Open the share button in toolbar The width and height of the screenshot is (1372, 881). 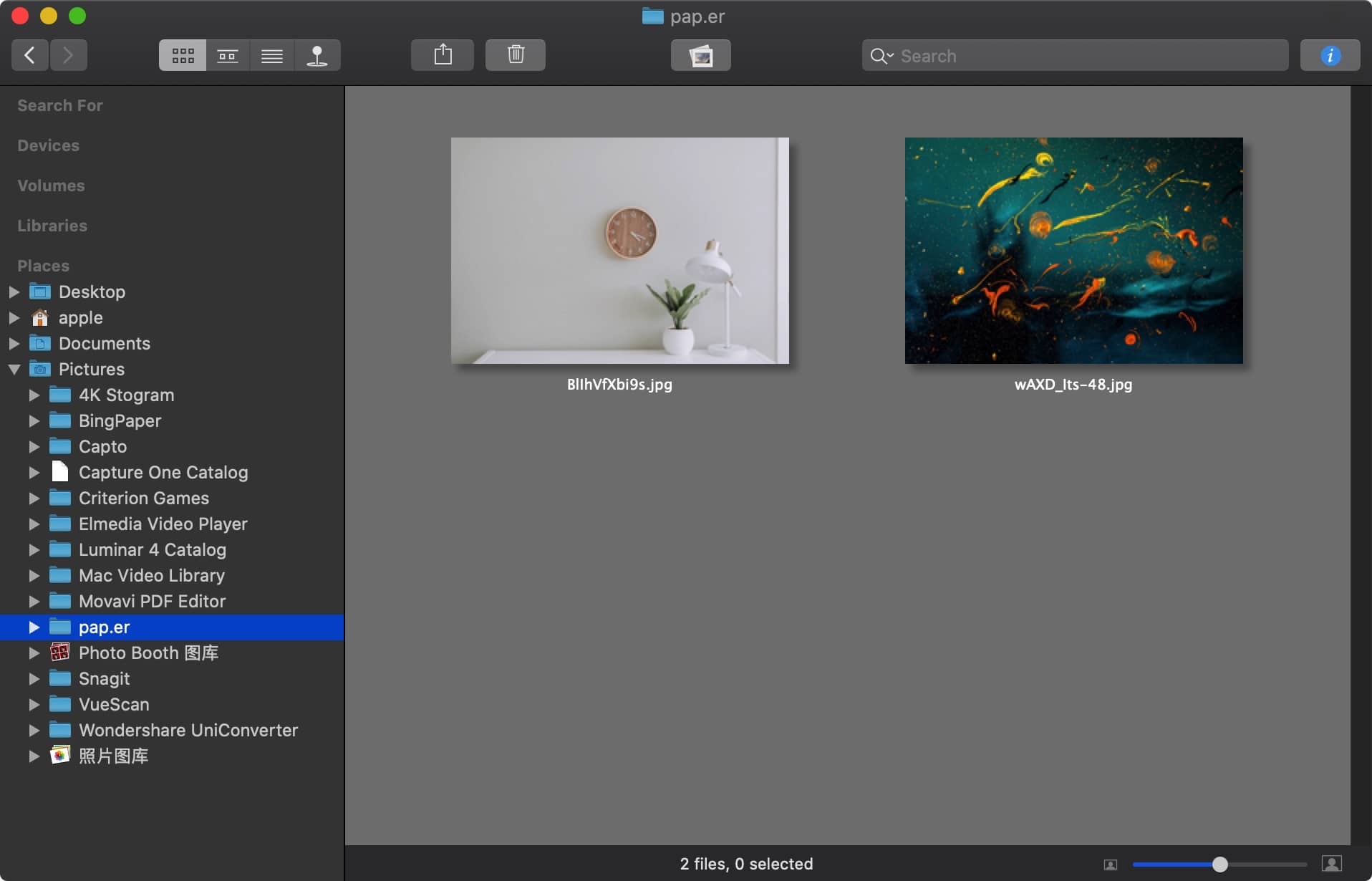[x=443, y=55]
